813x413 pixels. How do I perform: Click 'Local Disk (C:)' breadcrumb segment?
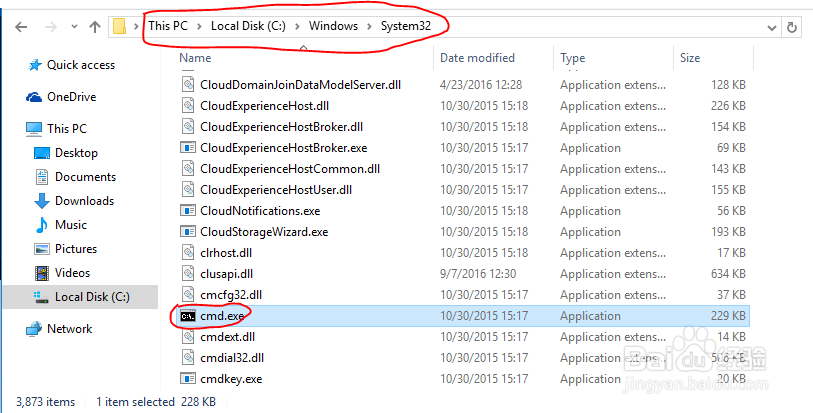coord(248,26)
